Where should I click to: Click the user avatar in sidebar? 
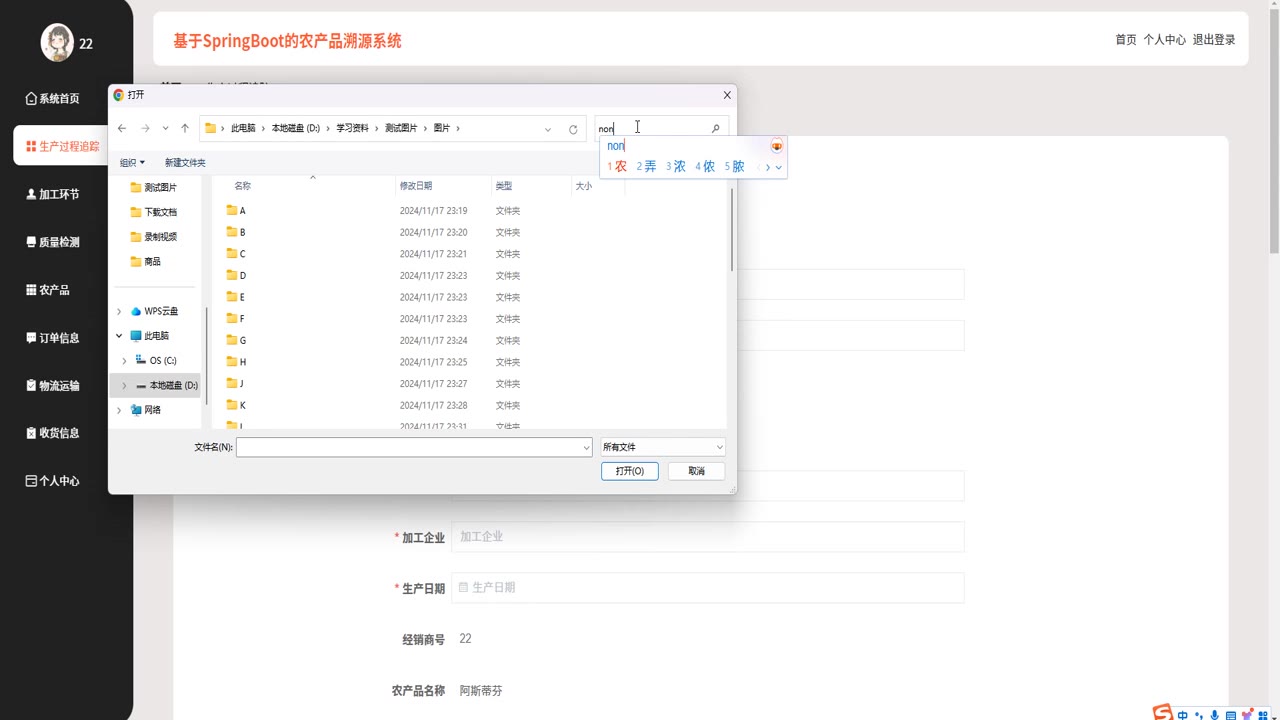click(57, 42)
